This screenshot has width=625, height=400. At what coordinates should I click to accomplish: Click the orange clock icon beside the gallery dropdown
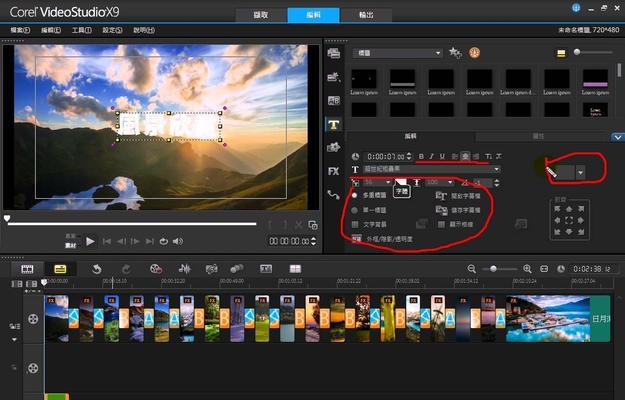coord(474,53)
